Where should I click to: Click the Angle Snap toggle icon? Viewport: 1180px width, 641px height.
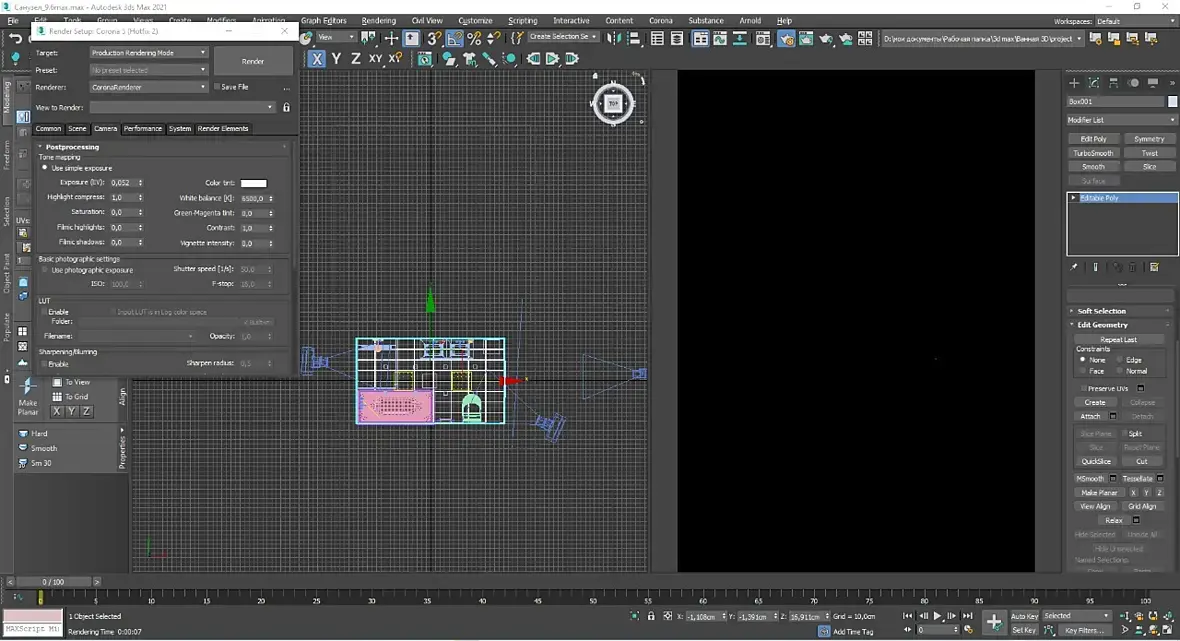455,38
